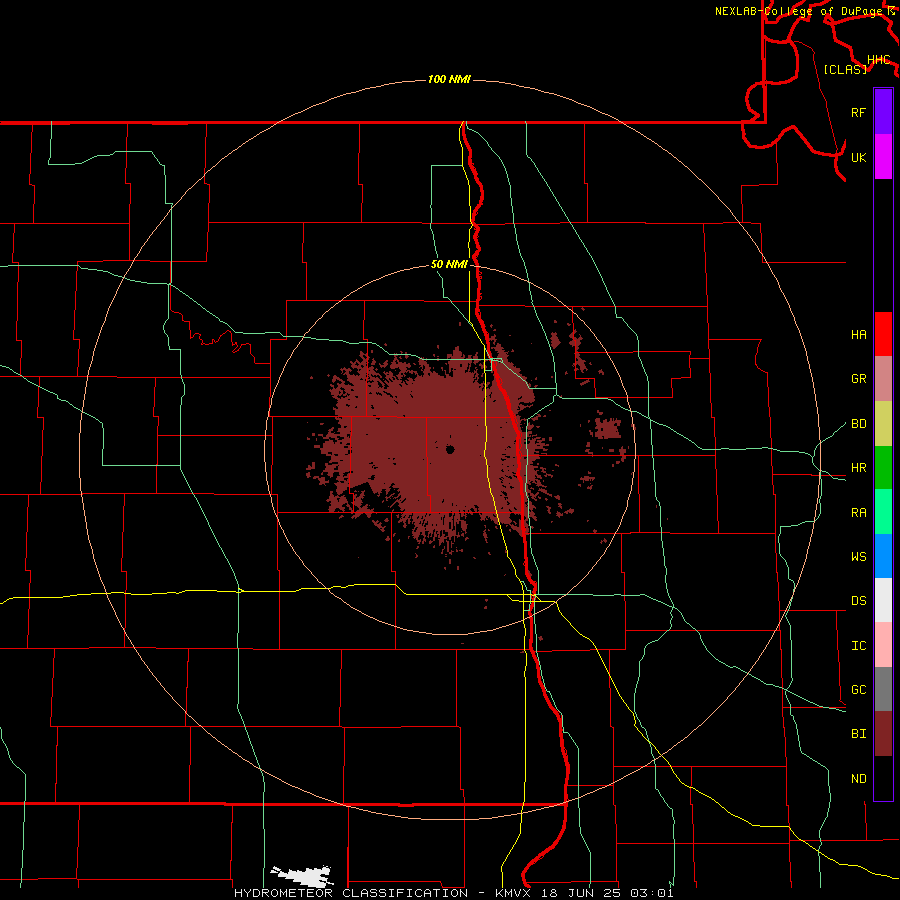Click the IC pink legend color block
This screenshot has height=900, width=900.
pyautogui.click(x=883, y=645)
